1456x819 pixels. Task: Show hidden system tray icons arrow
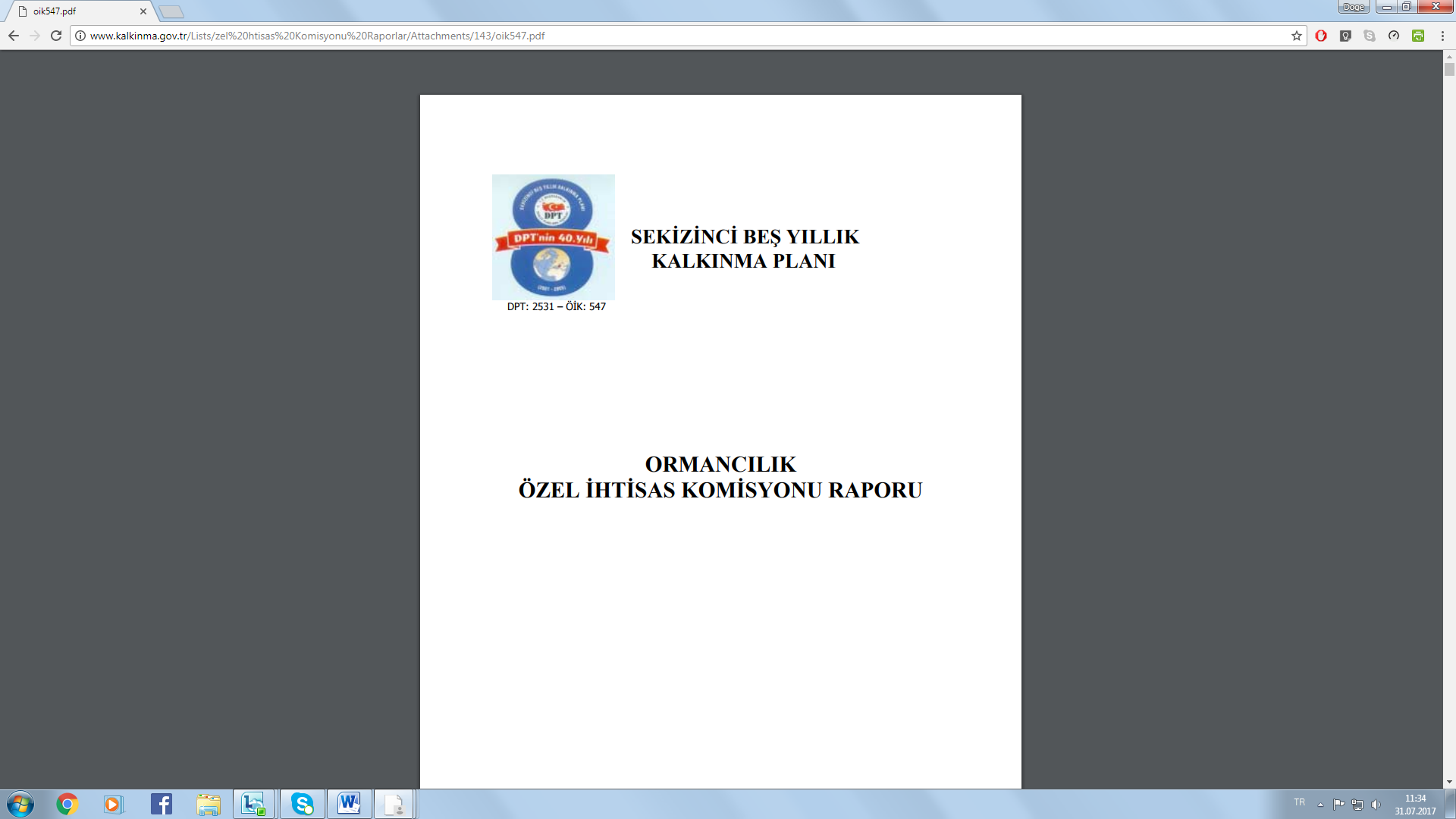[1320, 805]
